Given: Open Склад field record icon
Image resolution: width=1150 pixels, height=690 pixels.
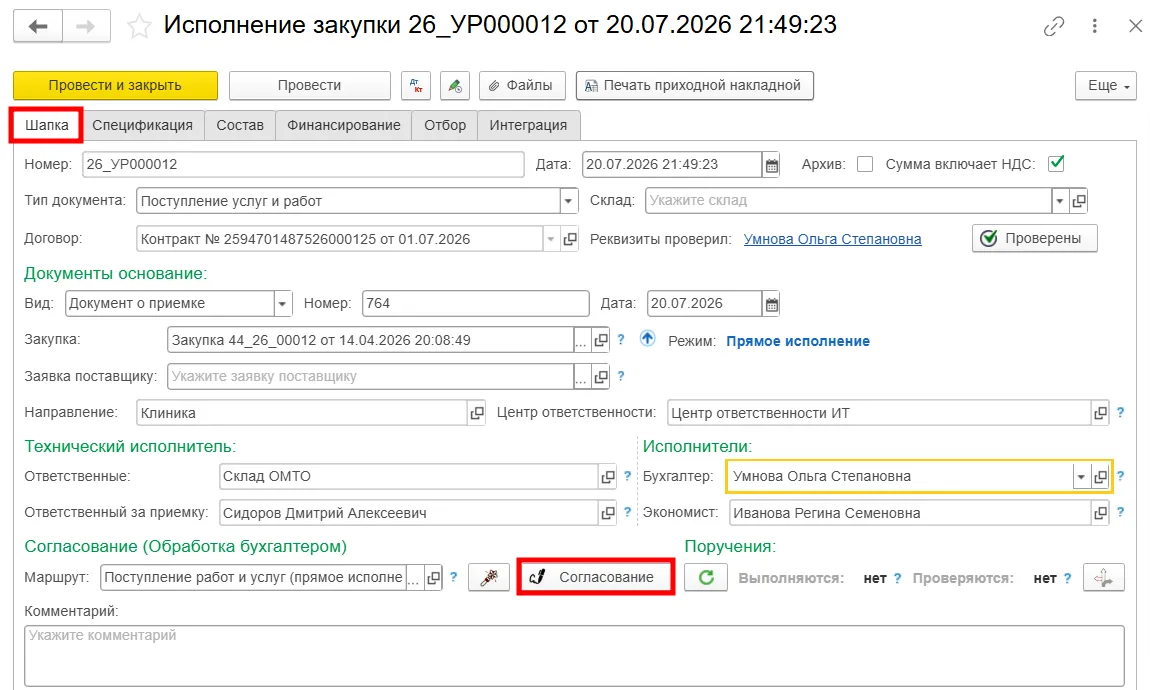Looking at the screenshot, I should point(1079,201).
